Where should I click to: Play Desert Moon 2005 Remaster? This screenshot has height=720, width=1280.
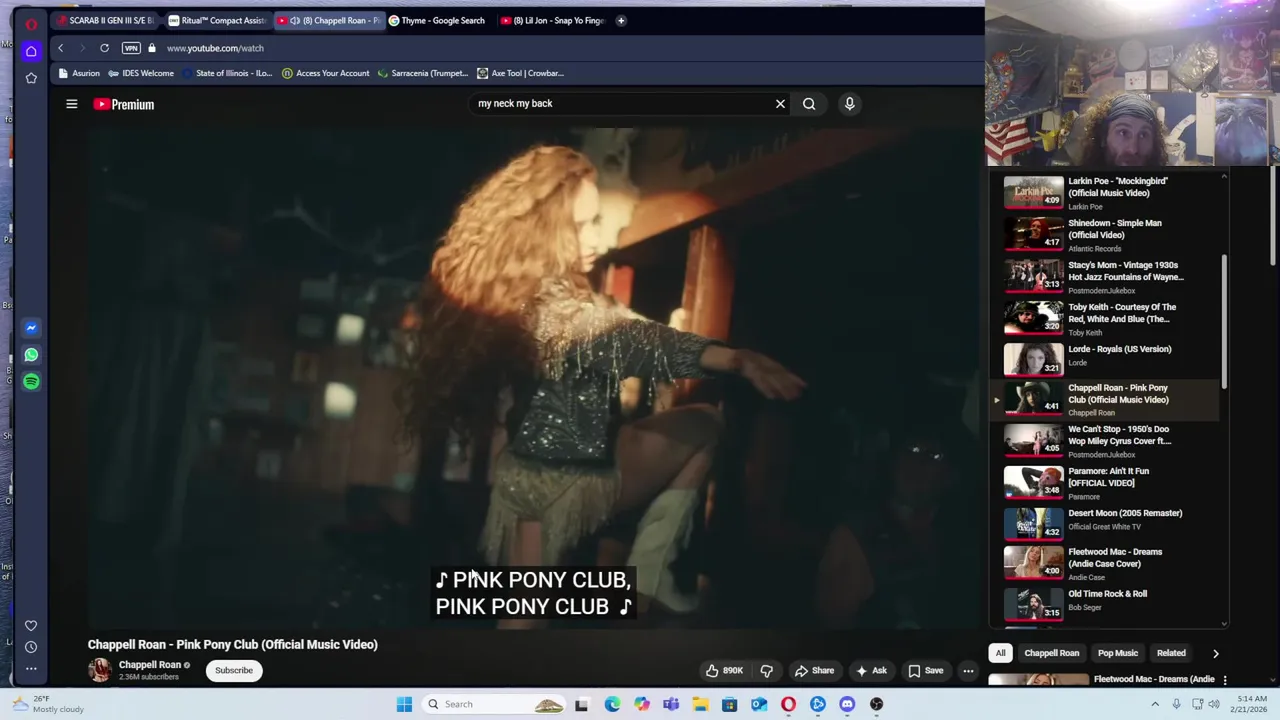1105,523
